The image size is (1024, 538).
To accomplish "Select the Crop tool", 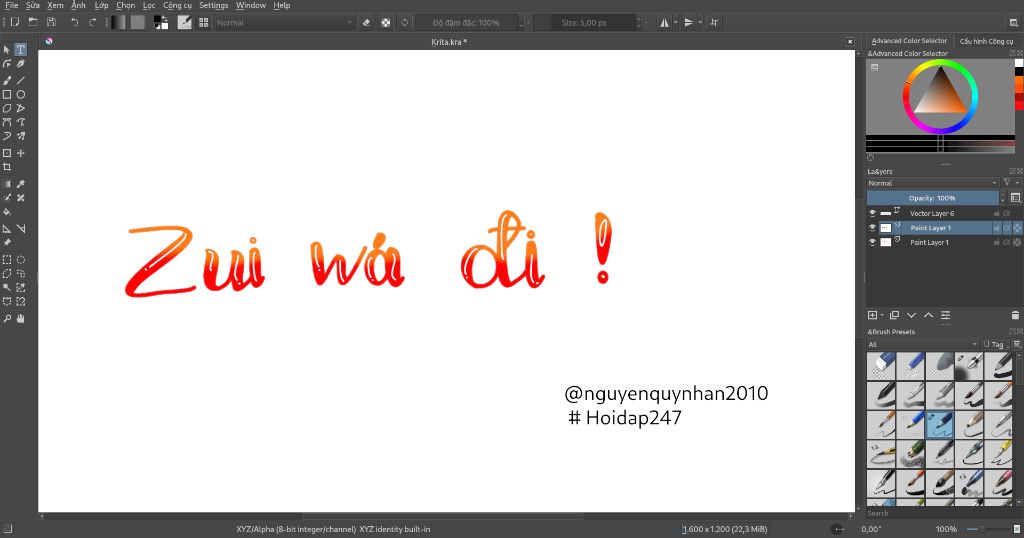I will (7, 167).
